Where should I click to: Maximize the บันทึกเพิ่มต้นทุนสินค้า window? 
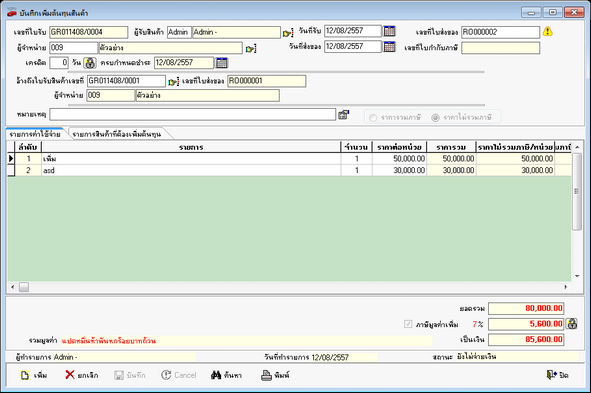pyautogui.click(x=553, y=12)
